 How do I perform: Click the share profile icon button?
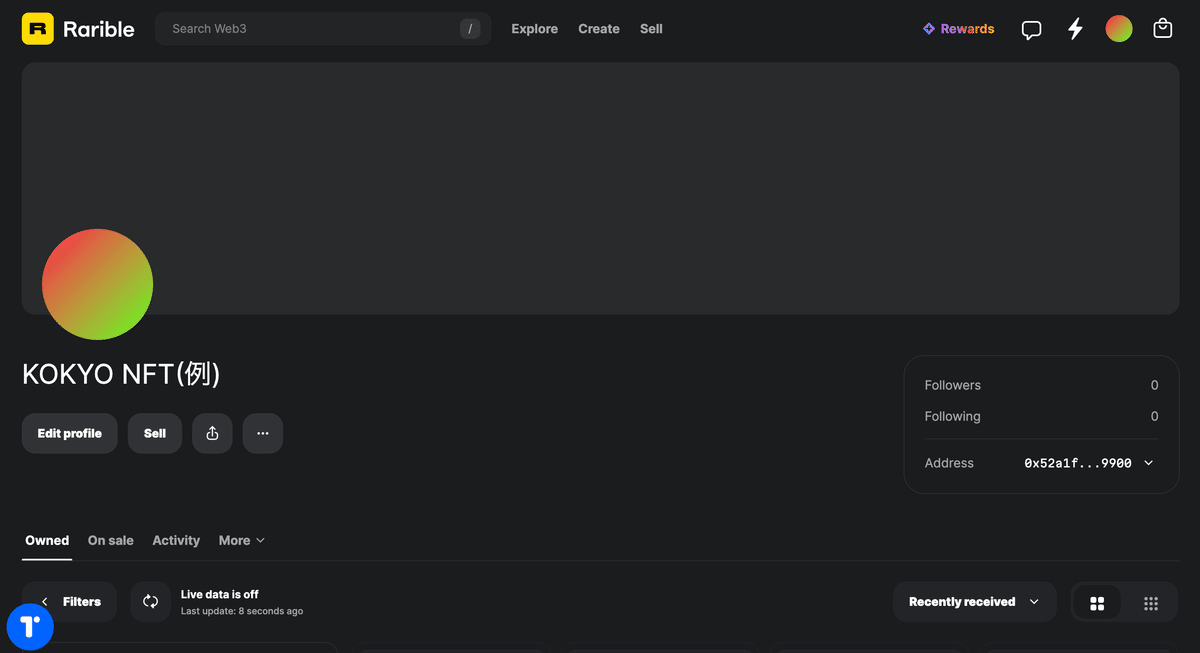pyautogui.click(x=212, y=433)
